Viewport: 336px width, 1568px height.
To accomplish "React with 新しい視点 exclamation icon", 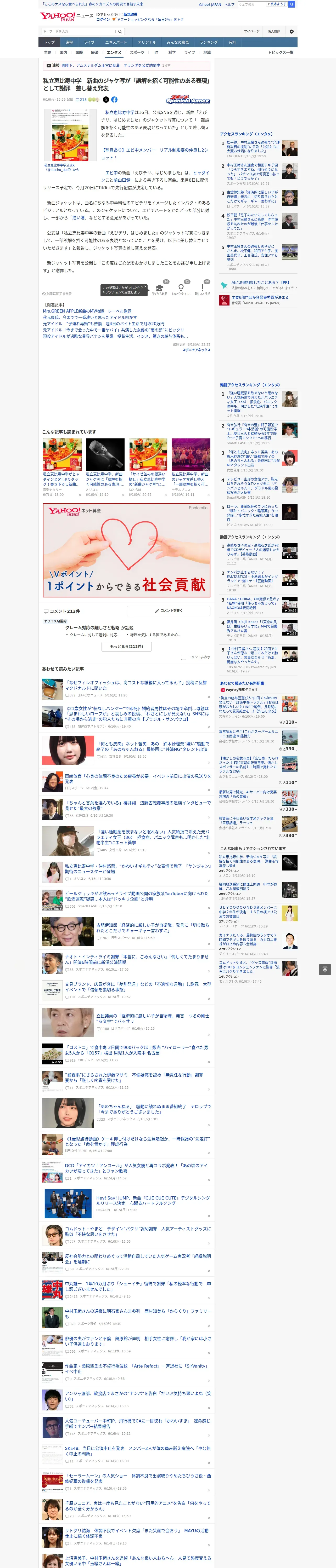I will (x=203, y=288).
